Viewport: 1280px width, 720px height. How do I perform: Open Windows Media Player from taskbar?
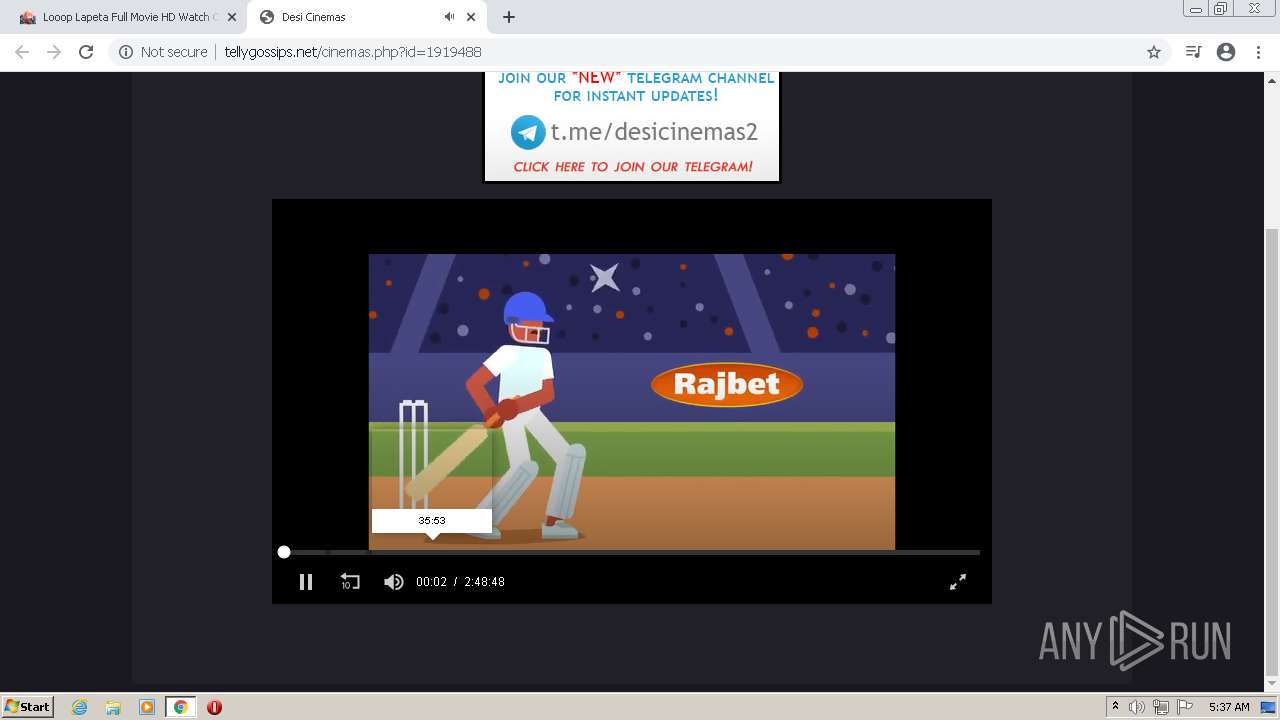tap(147, 707)
